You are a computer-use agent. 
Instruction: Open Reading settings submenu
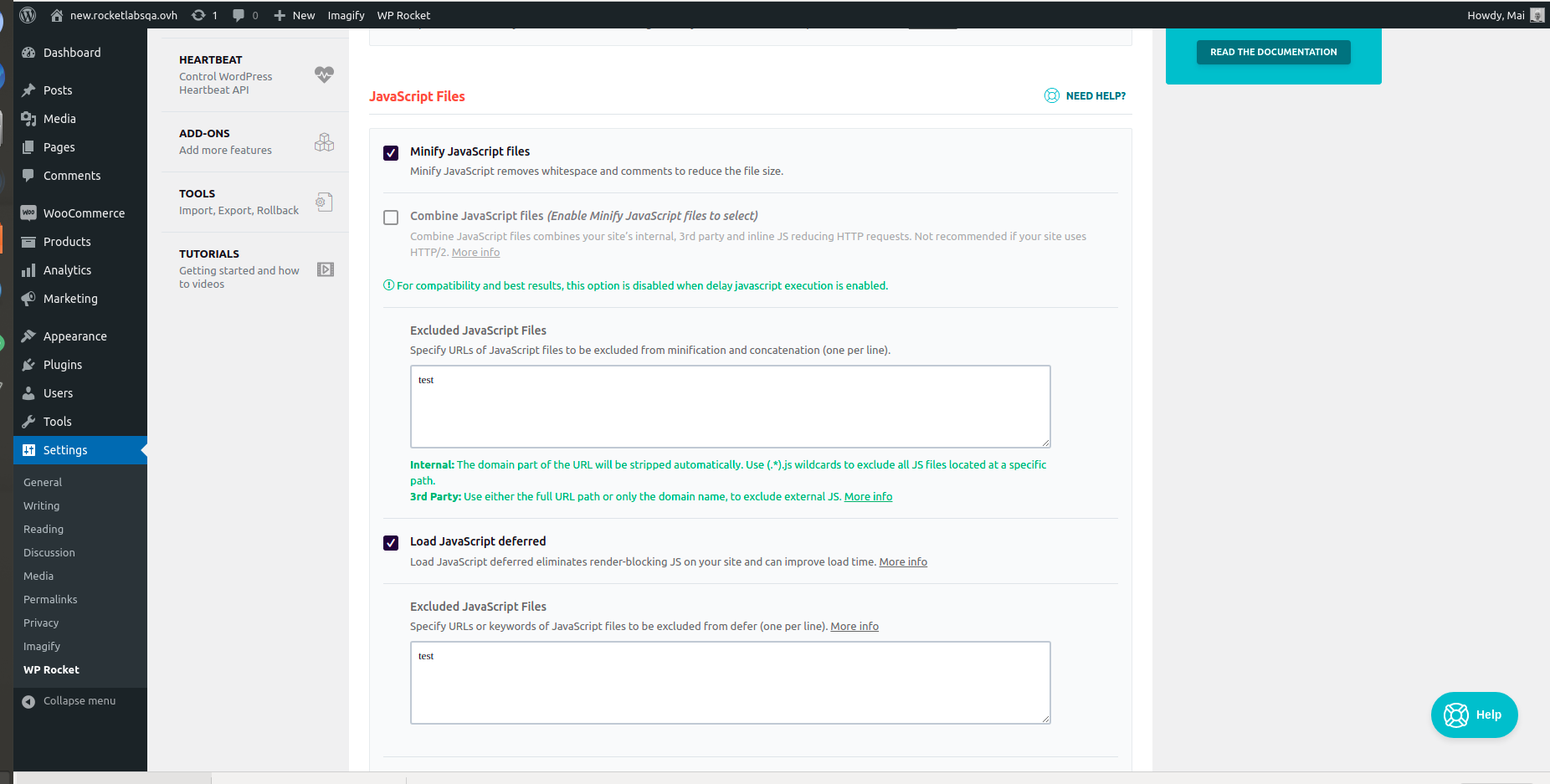pyautogui.click(x=44, y=529)
